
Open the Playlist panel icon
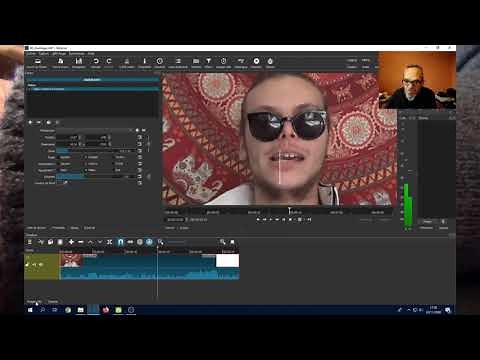(x=178, y=61)
